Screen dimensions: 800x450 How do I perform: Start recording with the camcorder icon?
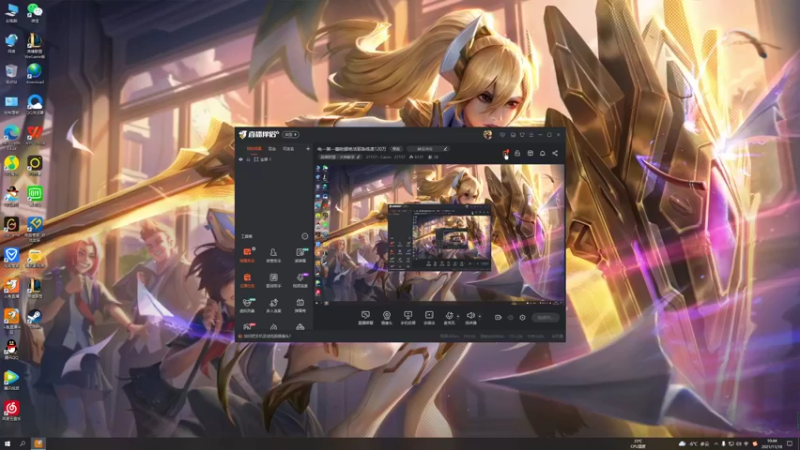(498, 317)
